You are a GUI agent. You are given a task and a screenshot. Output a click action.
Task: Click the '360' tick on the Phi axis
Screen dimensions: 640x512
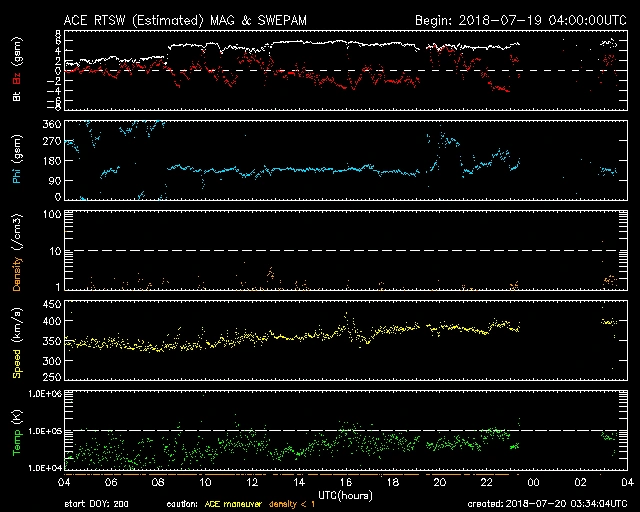tap(52, 124)
